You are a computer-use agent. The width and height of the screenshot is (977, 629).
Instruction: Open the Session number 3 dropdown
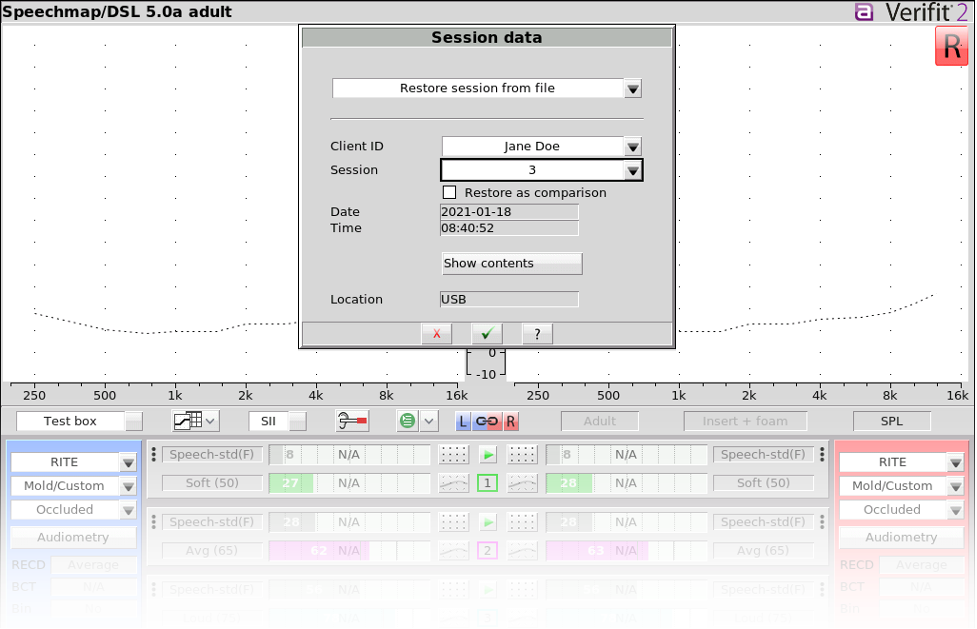pos(633,171)
